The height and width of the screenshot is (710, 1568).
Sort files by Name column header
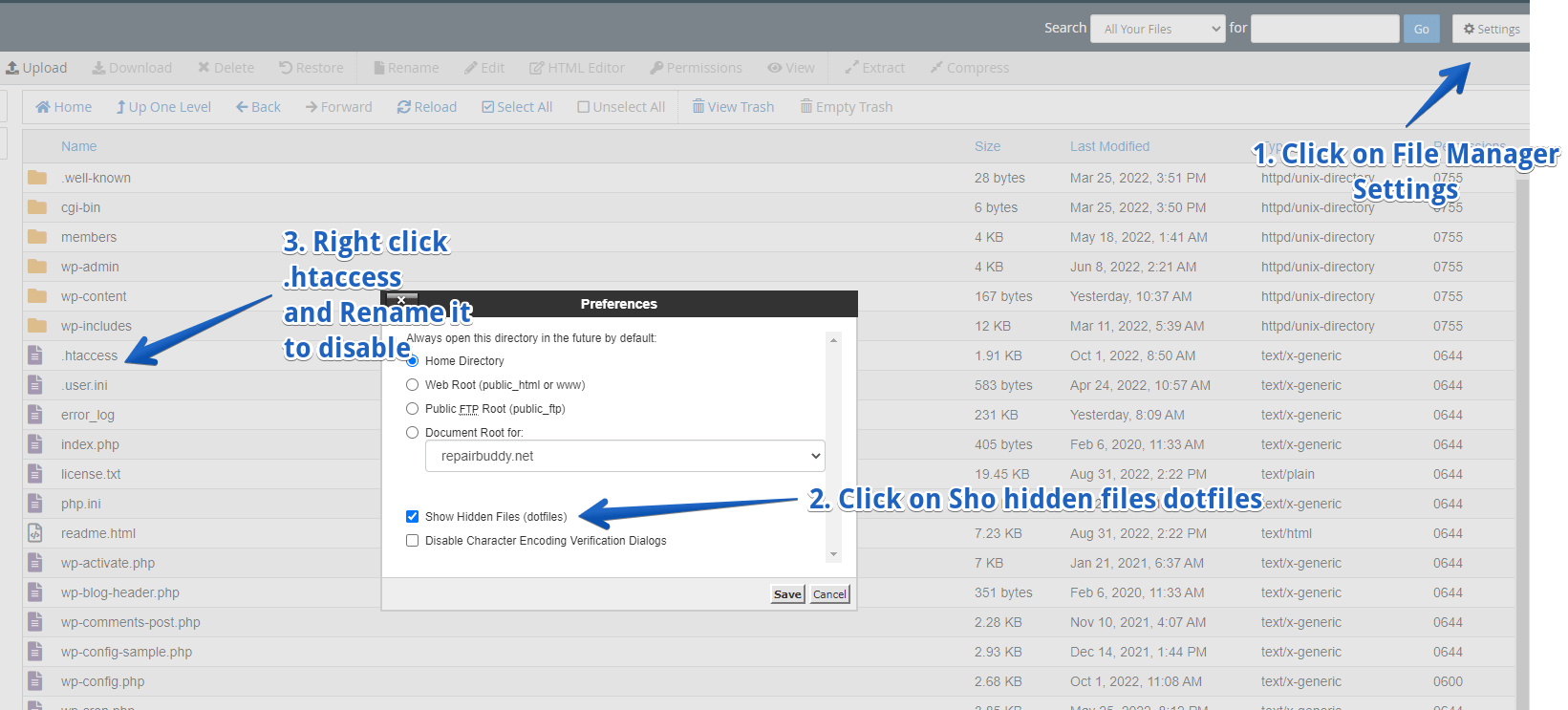78,146
